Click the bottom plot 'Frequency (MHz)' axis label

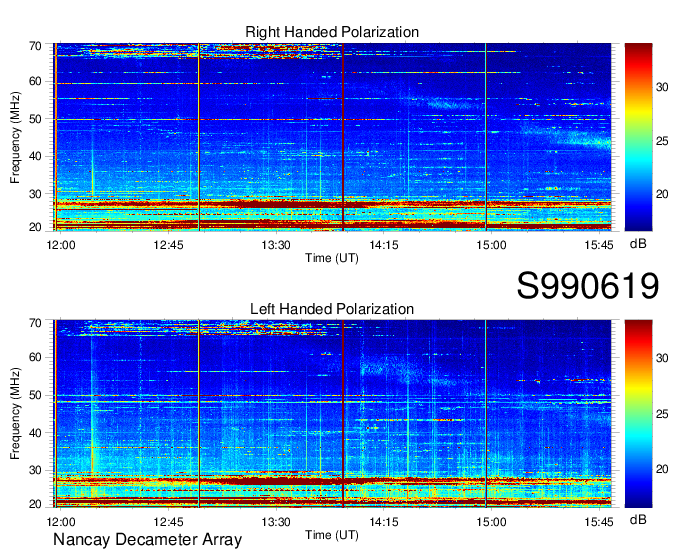coord(15,414)
